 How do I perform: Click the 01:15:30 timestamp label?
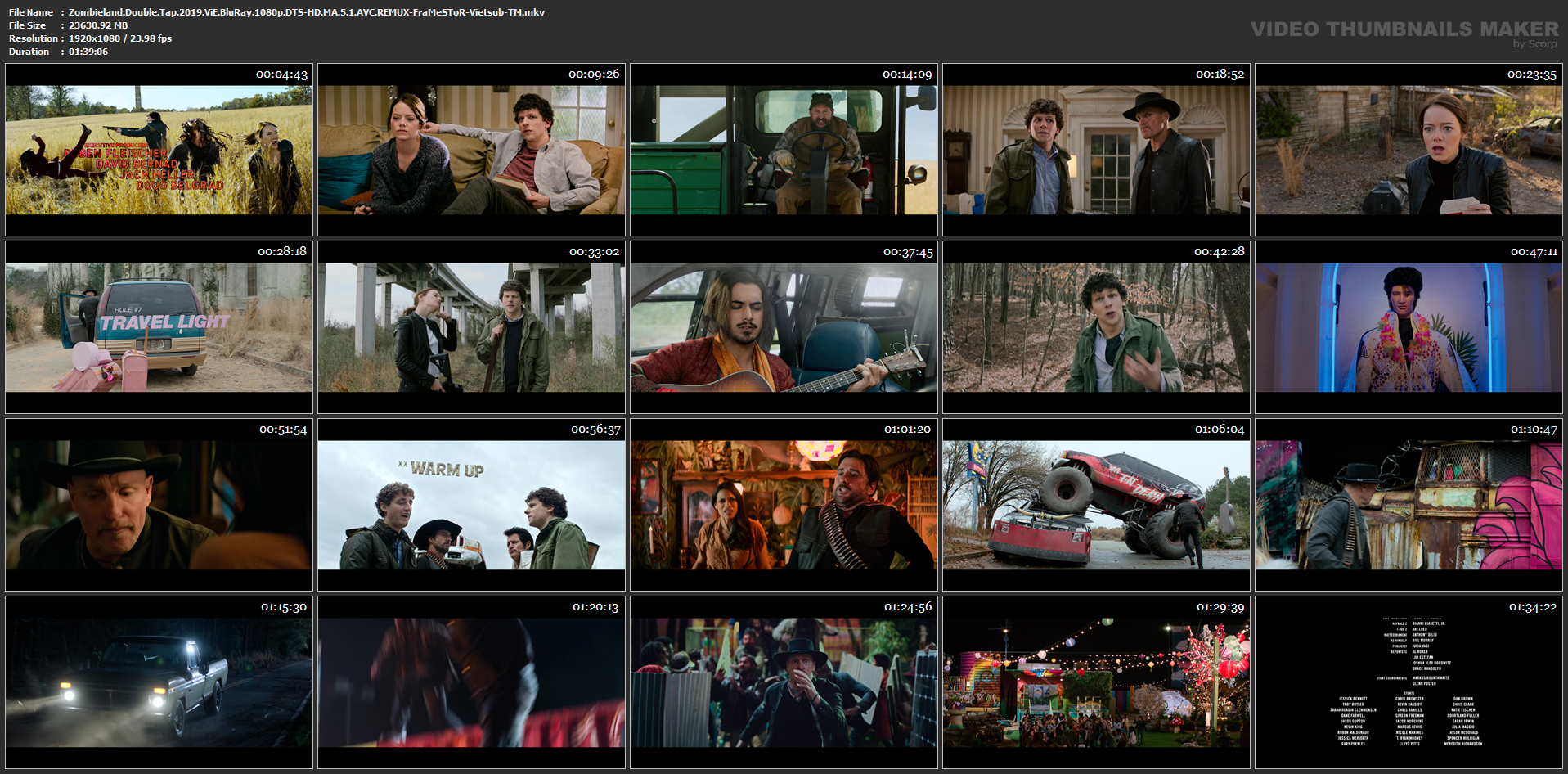pyautogui.click(x=284, y=607)
